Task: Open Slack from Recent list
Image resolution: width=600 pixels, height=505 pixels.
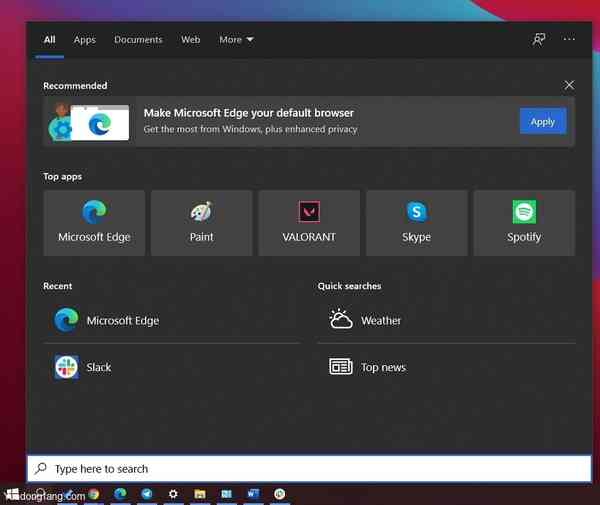Action: (173, 367)
